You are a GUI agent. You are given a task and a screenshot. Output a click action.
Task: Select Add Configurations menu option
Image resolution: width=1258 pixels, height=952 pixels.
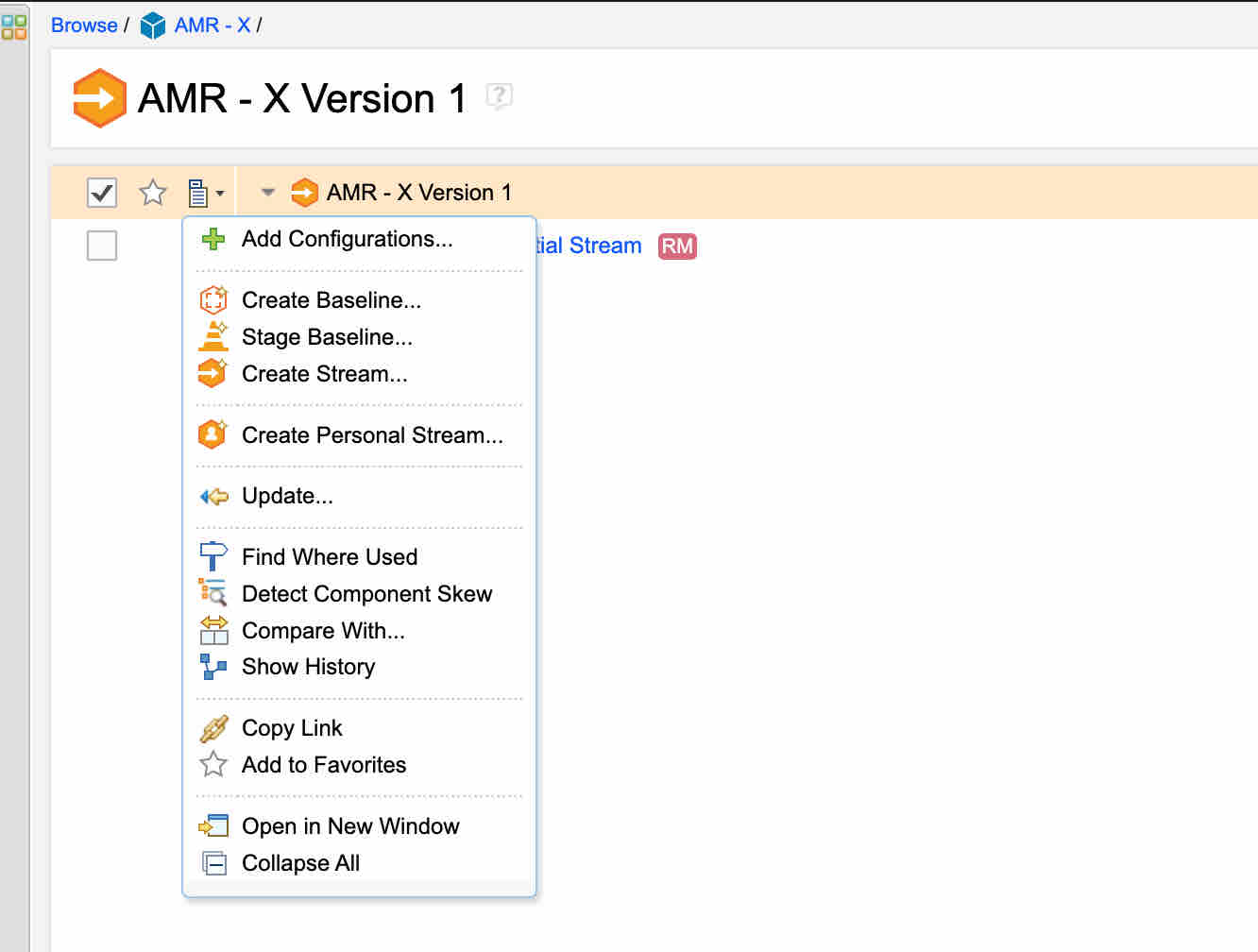point(347,239)
